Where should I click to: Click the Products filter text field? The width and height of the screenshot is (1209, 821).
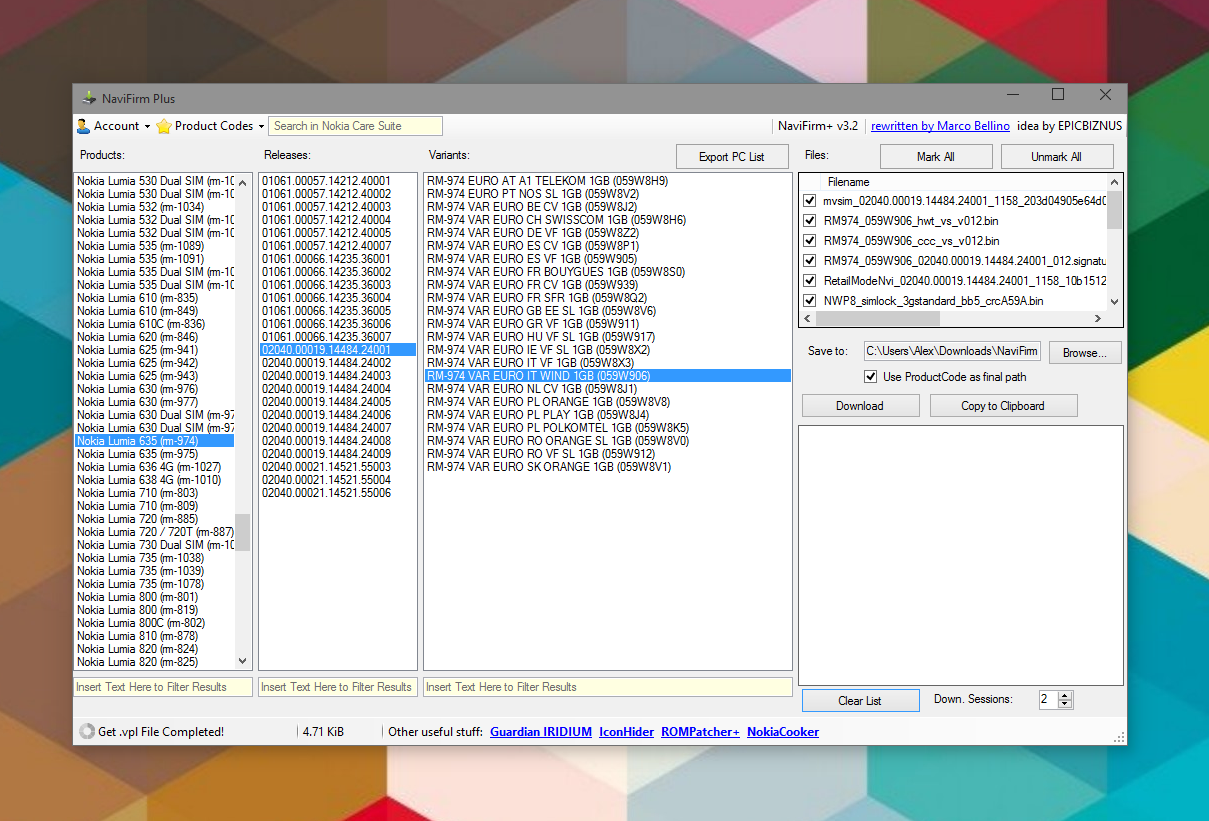[164, 687]
